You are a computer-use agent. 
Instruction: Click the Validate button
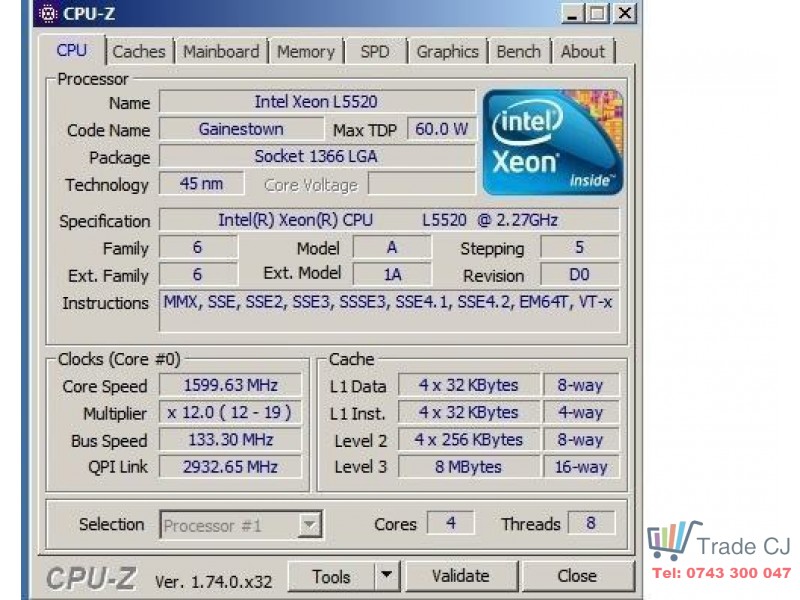461,576
